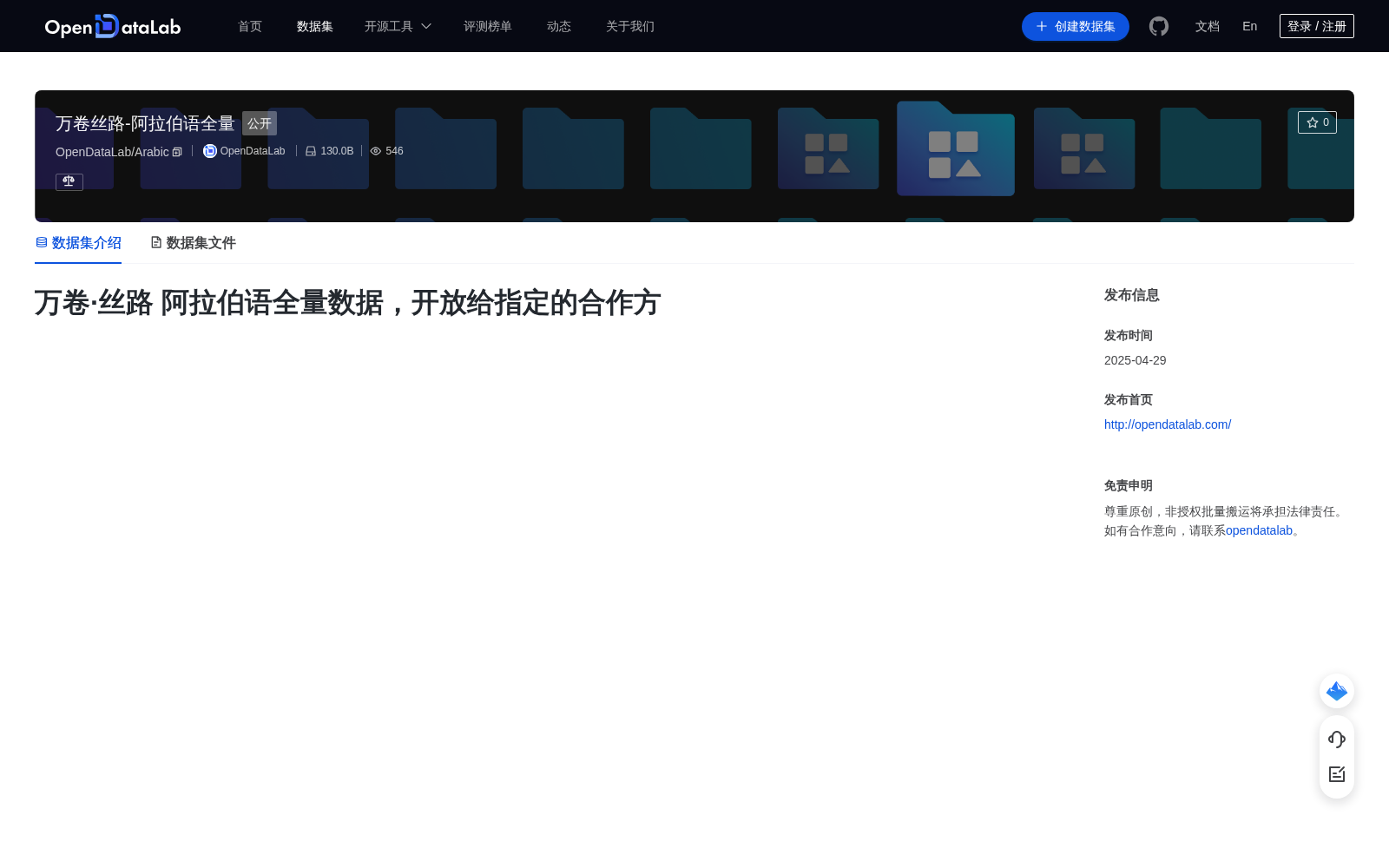Click the OpenDataLab publisher avatar
Viewport: 1389px width, 868px height.
pos(210,151)
